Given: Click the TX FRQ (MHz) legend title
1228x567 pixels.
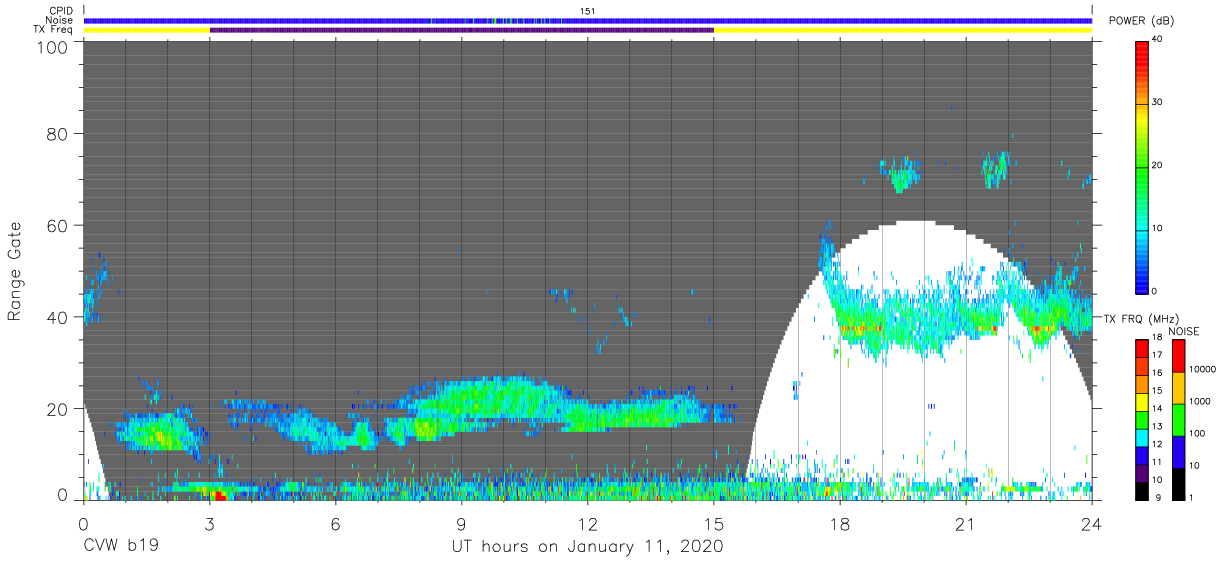Looking at the screenshot, I should pyautogui.click(x=1141, y=318).
